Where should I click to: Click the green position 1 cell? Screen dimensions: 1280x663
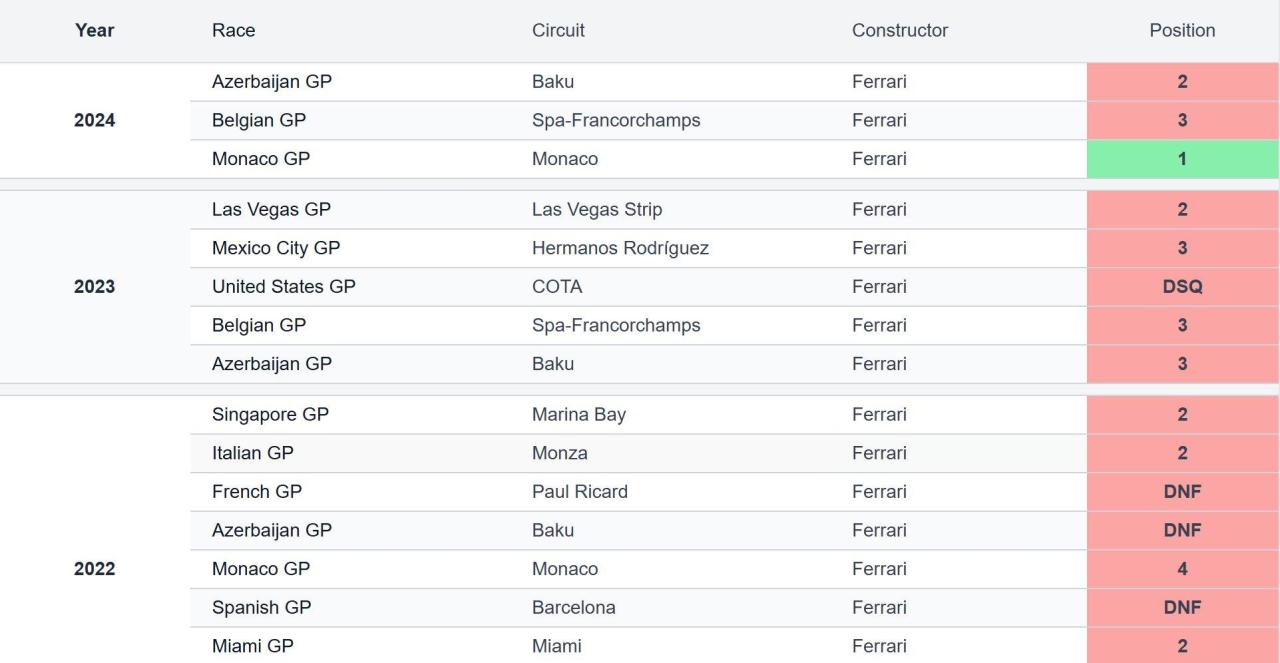(x=1182, y=159)
